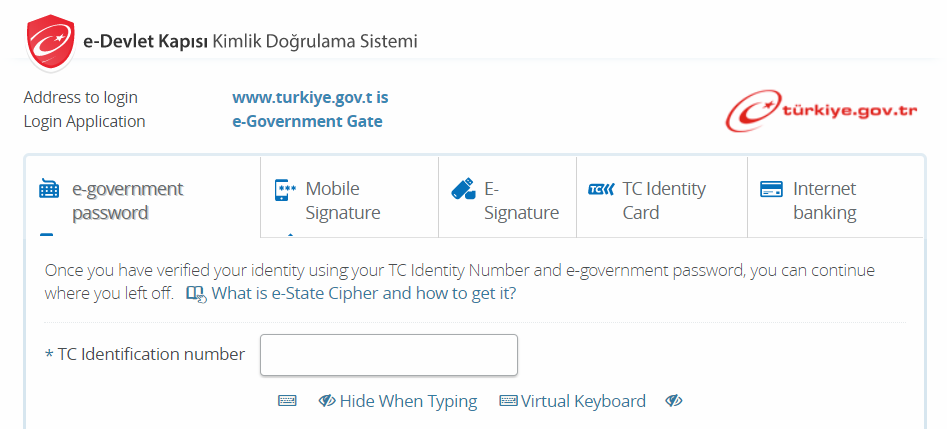The image size is (947, 429).
Task: Click the phone icon on the Mobile Signature tab
Action: tap(285, 190)
